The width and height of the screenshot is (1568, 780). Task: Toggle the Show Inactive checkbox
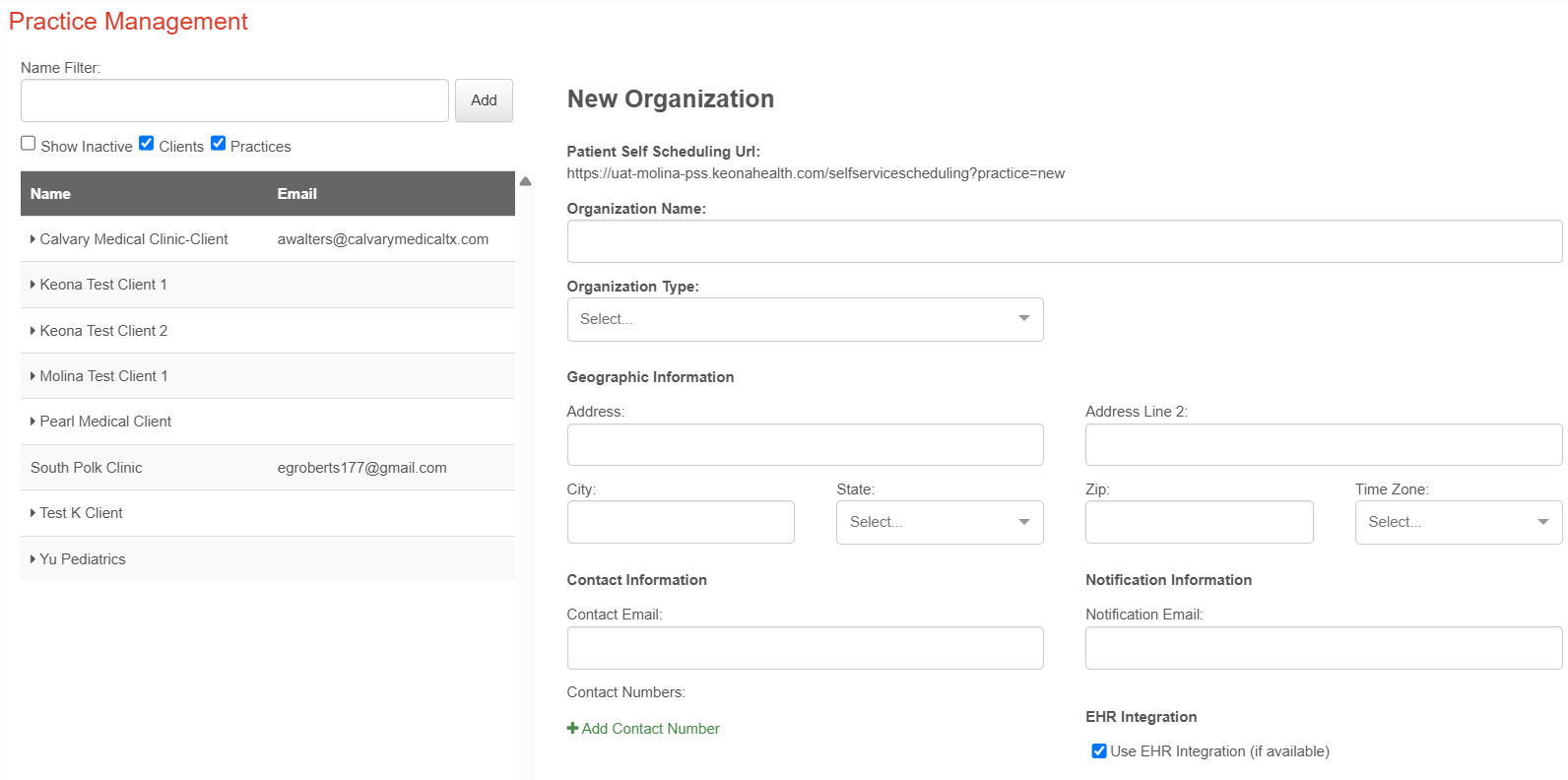point(29,144)
